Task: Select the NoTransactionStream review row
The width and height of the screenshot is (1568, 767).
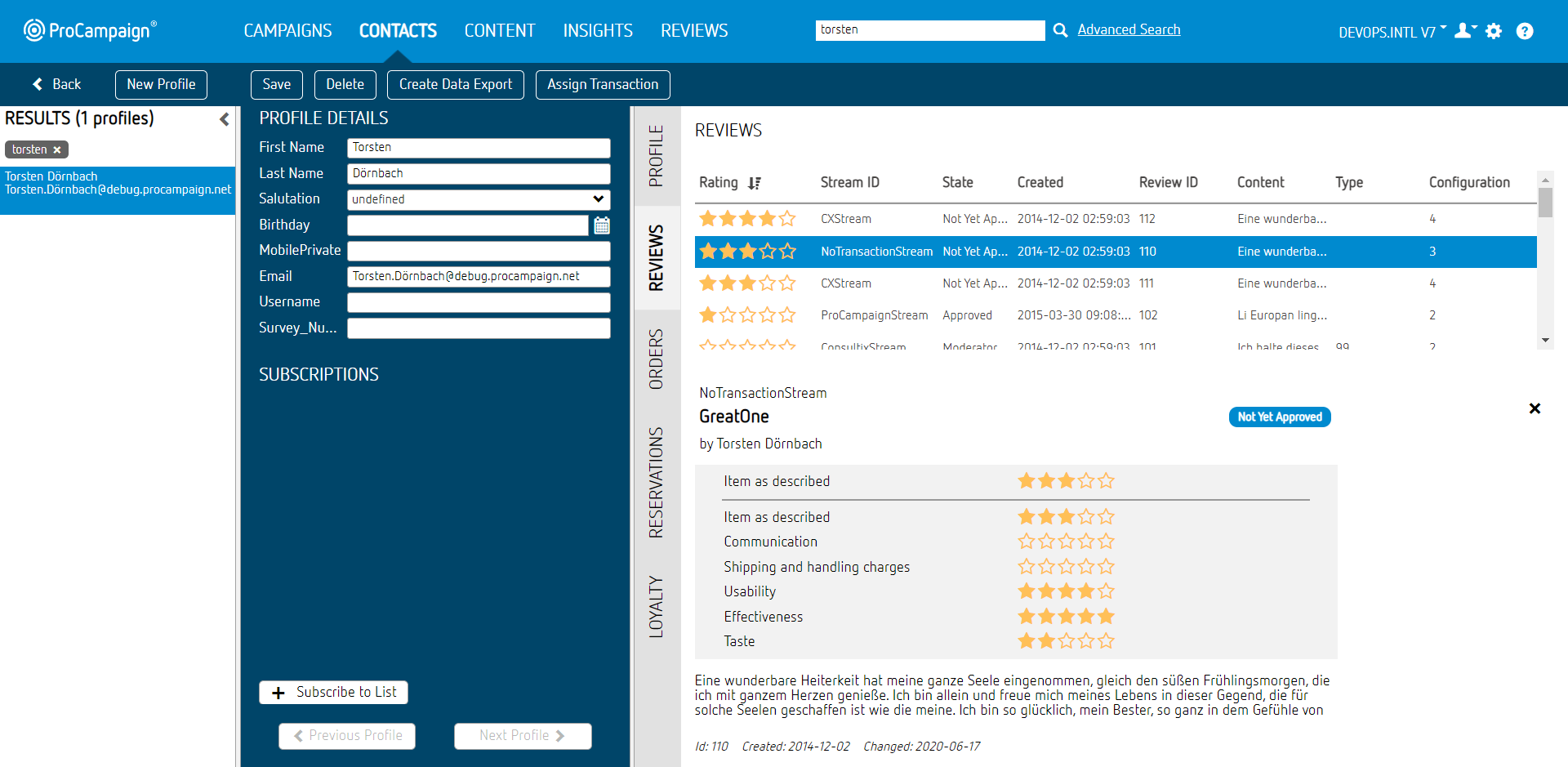Action: coord(1116,252)
